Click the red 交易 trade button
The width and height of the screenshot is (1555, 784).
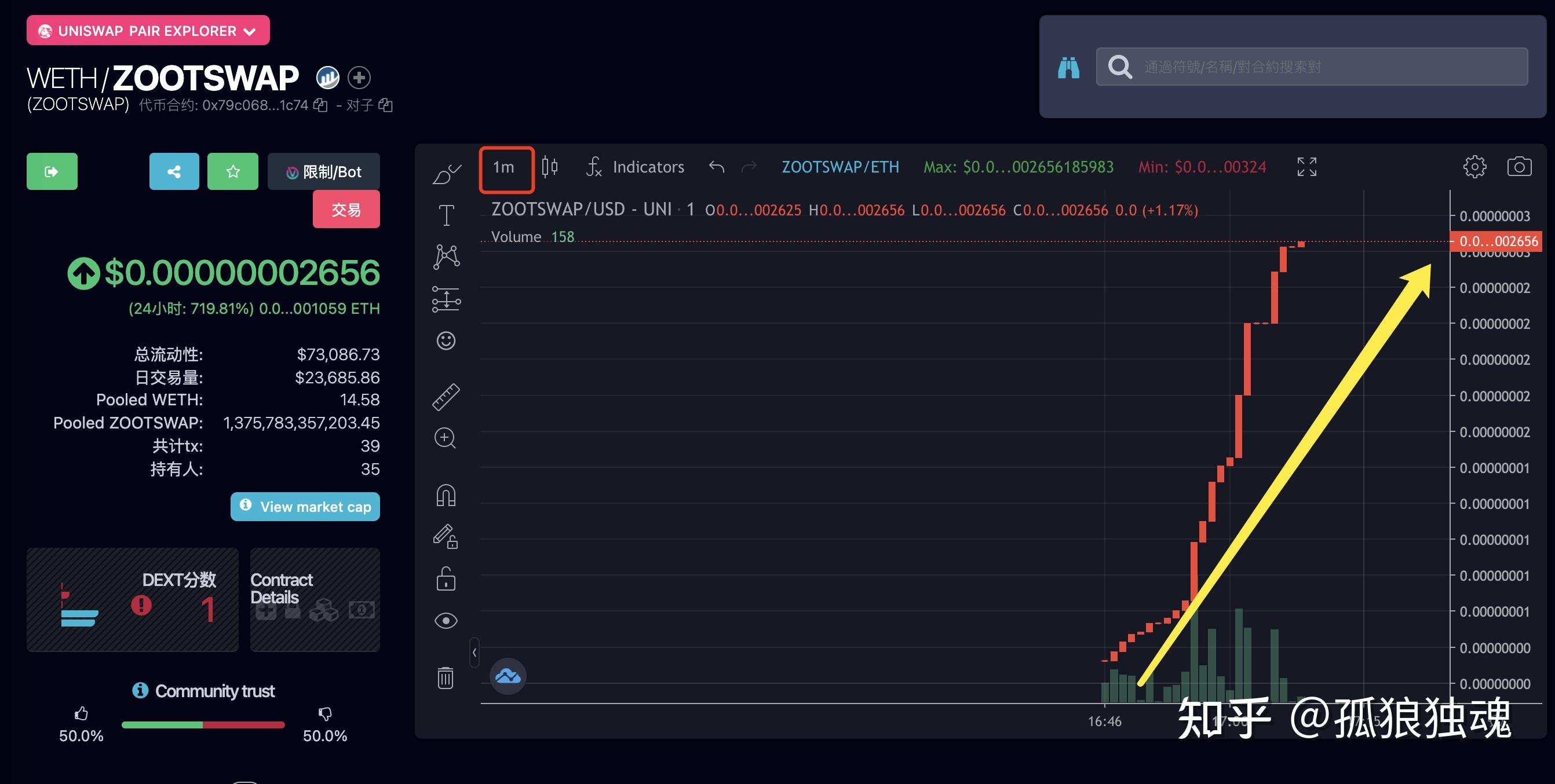(x=346, y=209)
